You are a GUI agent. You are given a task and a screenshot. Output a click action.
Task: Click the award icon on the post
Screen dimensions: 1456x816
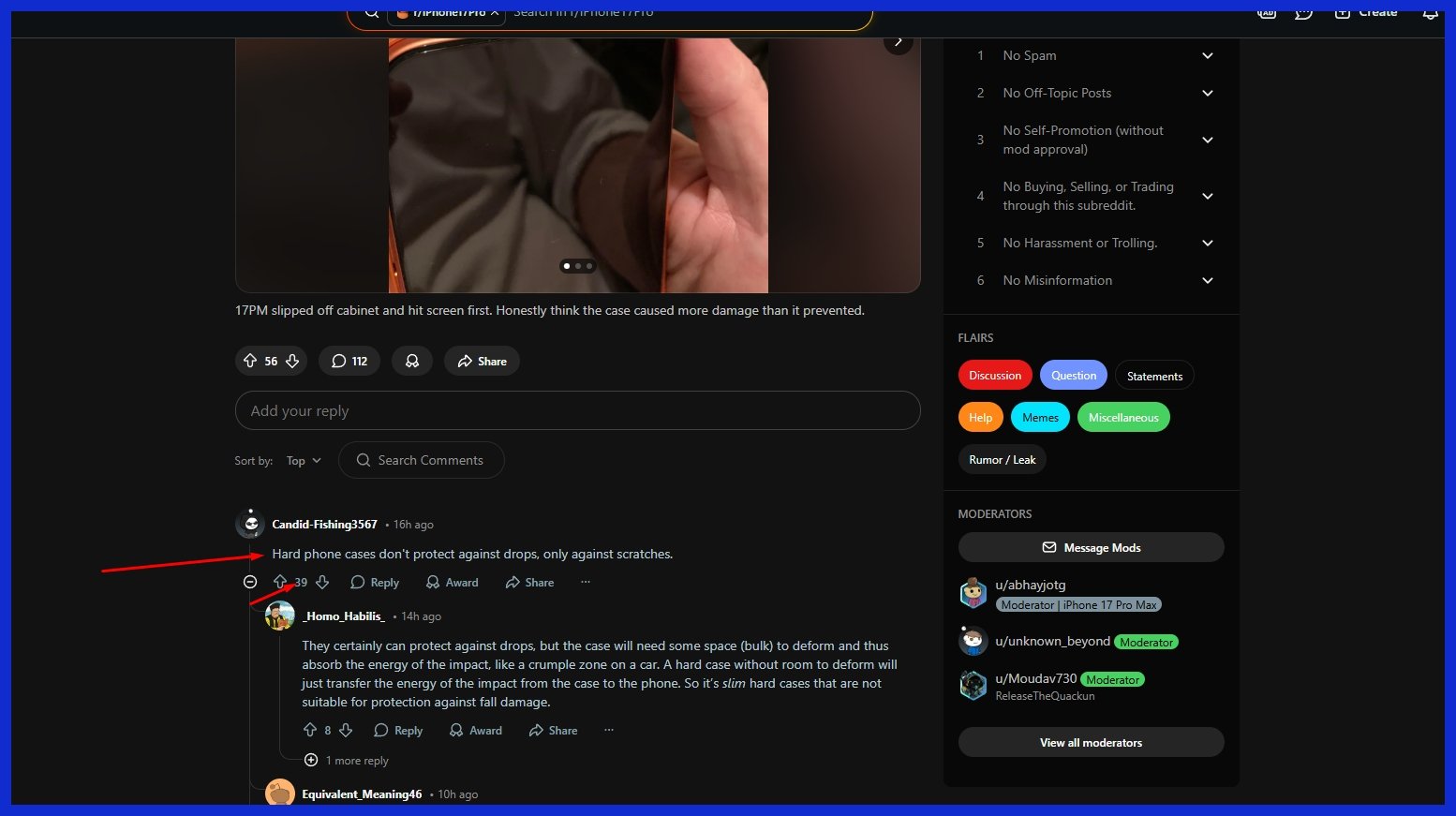click(412, 361)
